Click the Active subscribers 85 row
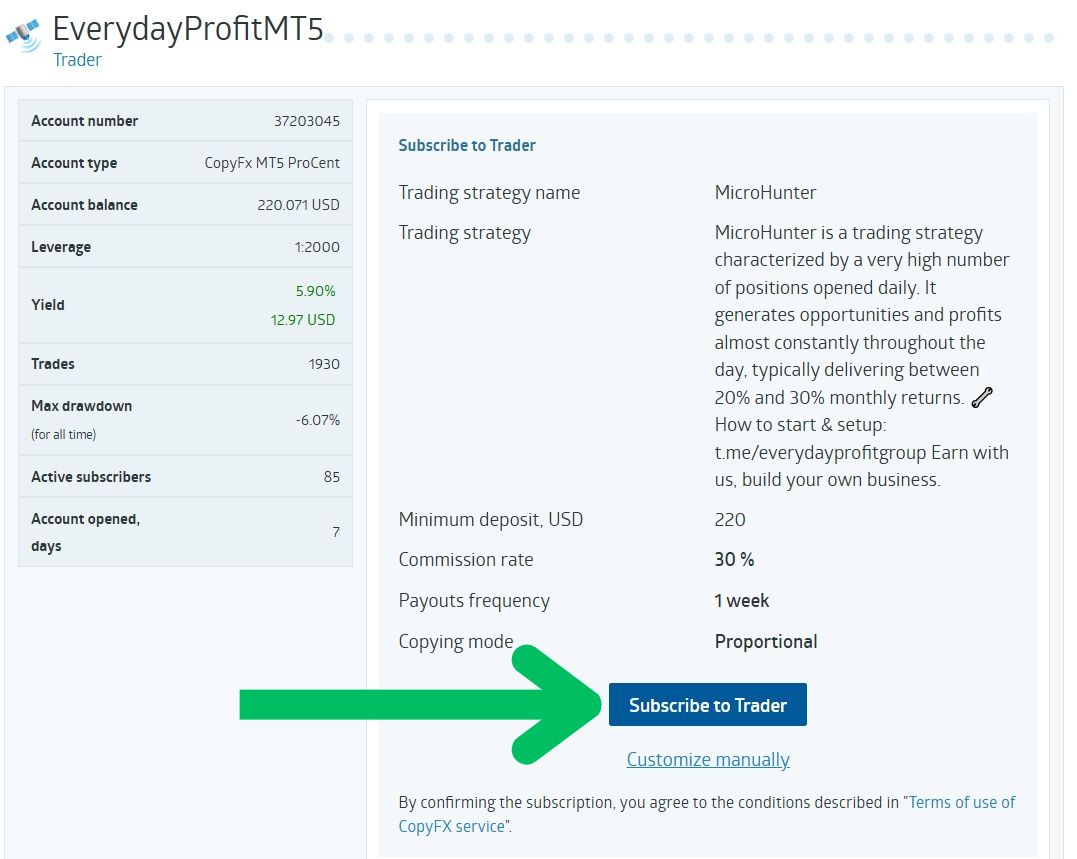Image resolution: width=1077 pixels, height=859 pixels. tap(185, 477)
